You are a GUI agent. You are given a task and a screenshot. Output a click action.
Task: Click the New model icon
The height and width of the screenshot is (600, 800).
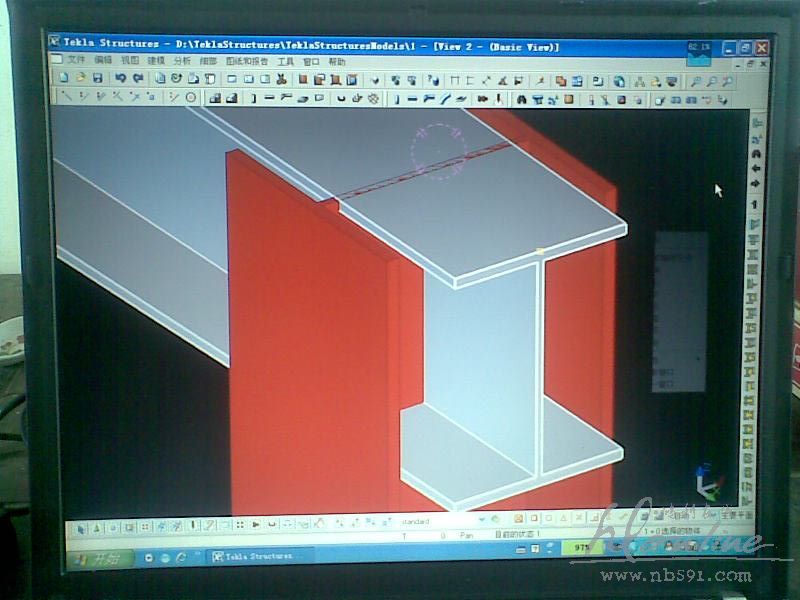point(63,78)
